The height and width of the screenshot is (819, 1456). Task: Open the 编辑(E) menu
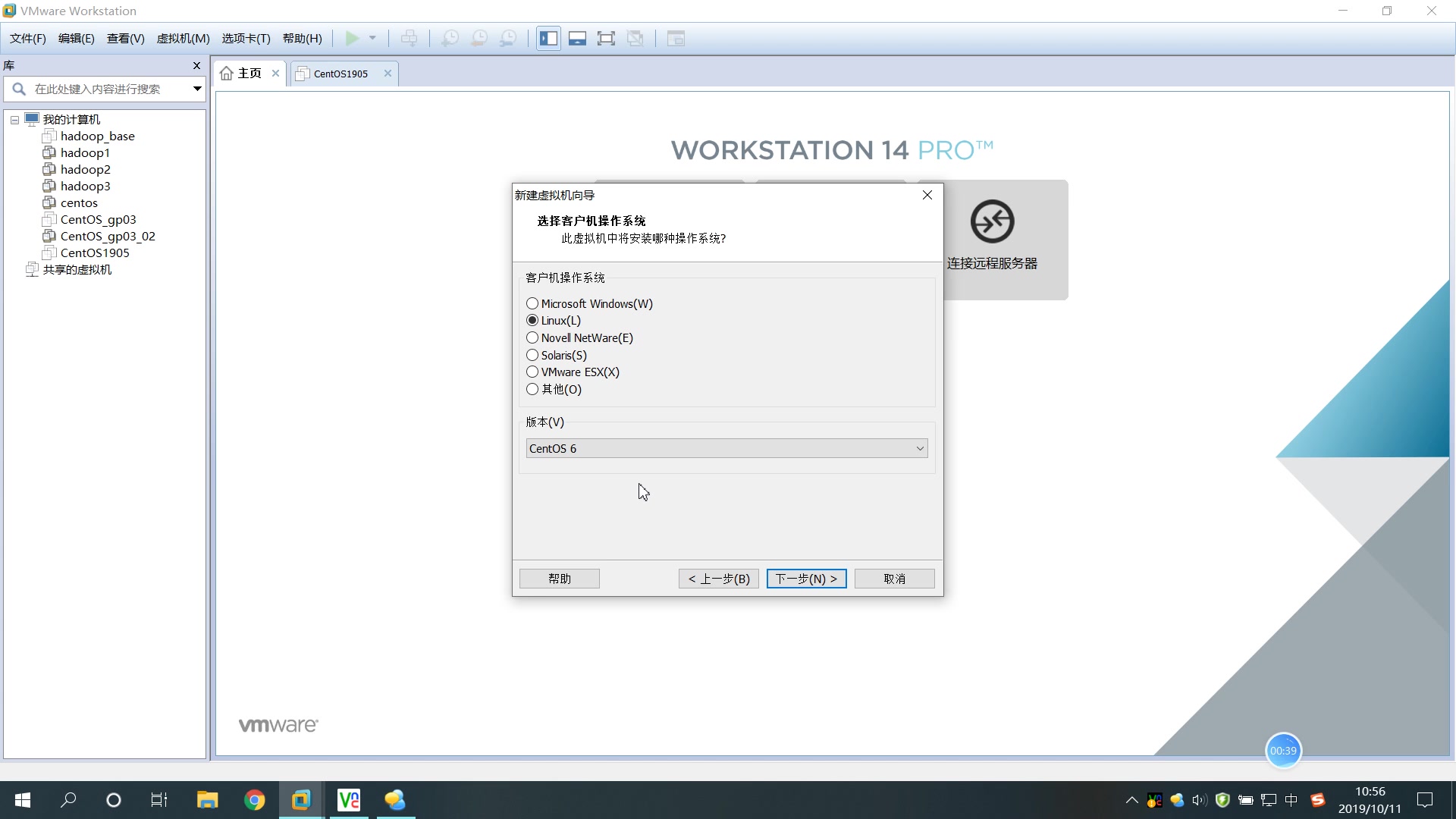pyautogui.click(x=76, y=38)
